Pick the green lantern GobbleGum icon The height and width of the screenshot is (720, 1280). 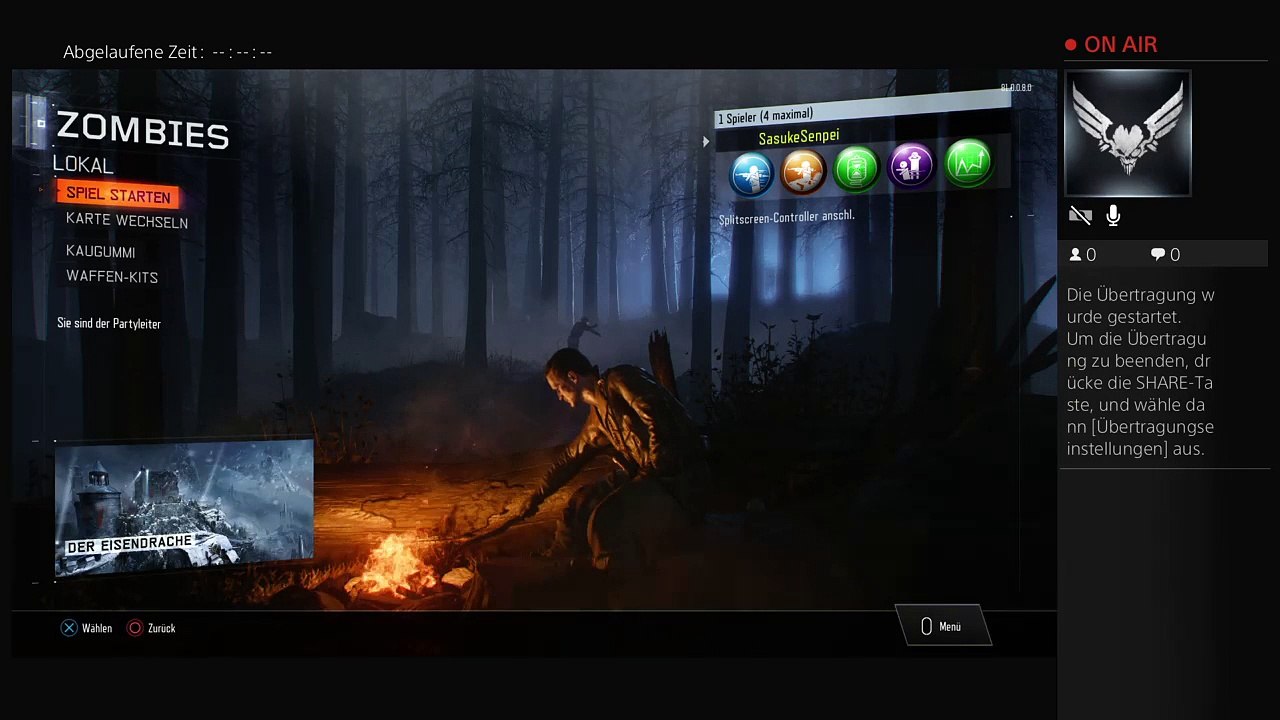(856, 168)
